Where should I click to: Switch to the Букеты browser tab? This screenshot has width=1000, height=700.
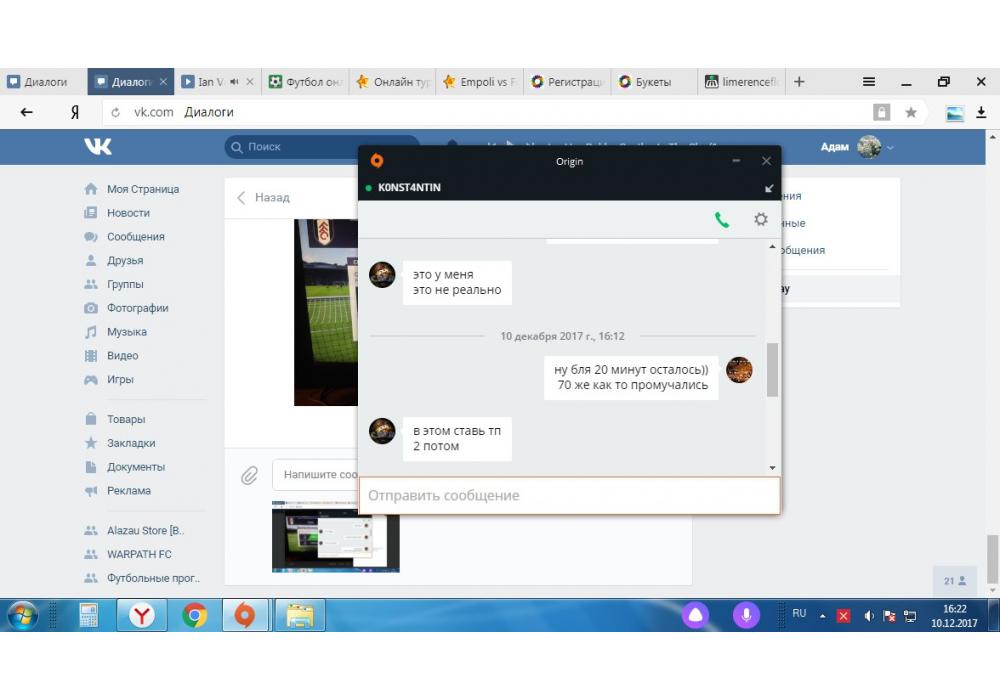(654, 82)
